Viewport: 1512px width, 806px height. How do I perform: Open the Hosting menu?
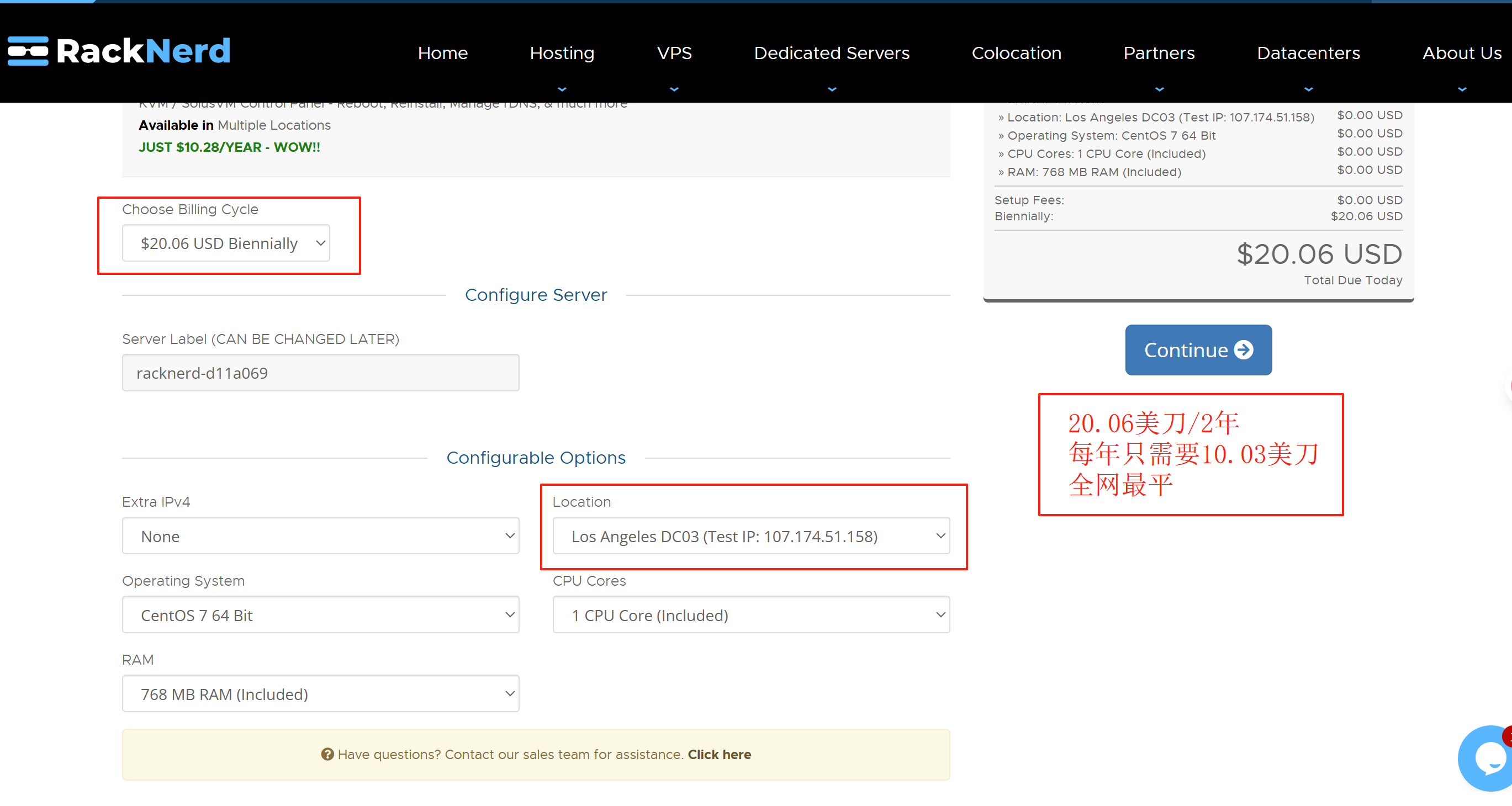[x=562, y=53]
